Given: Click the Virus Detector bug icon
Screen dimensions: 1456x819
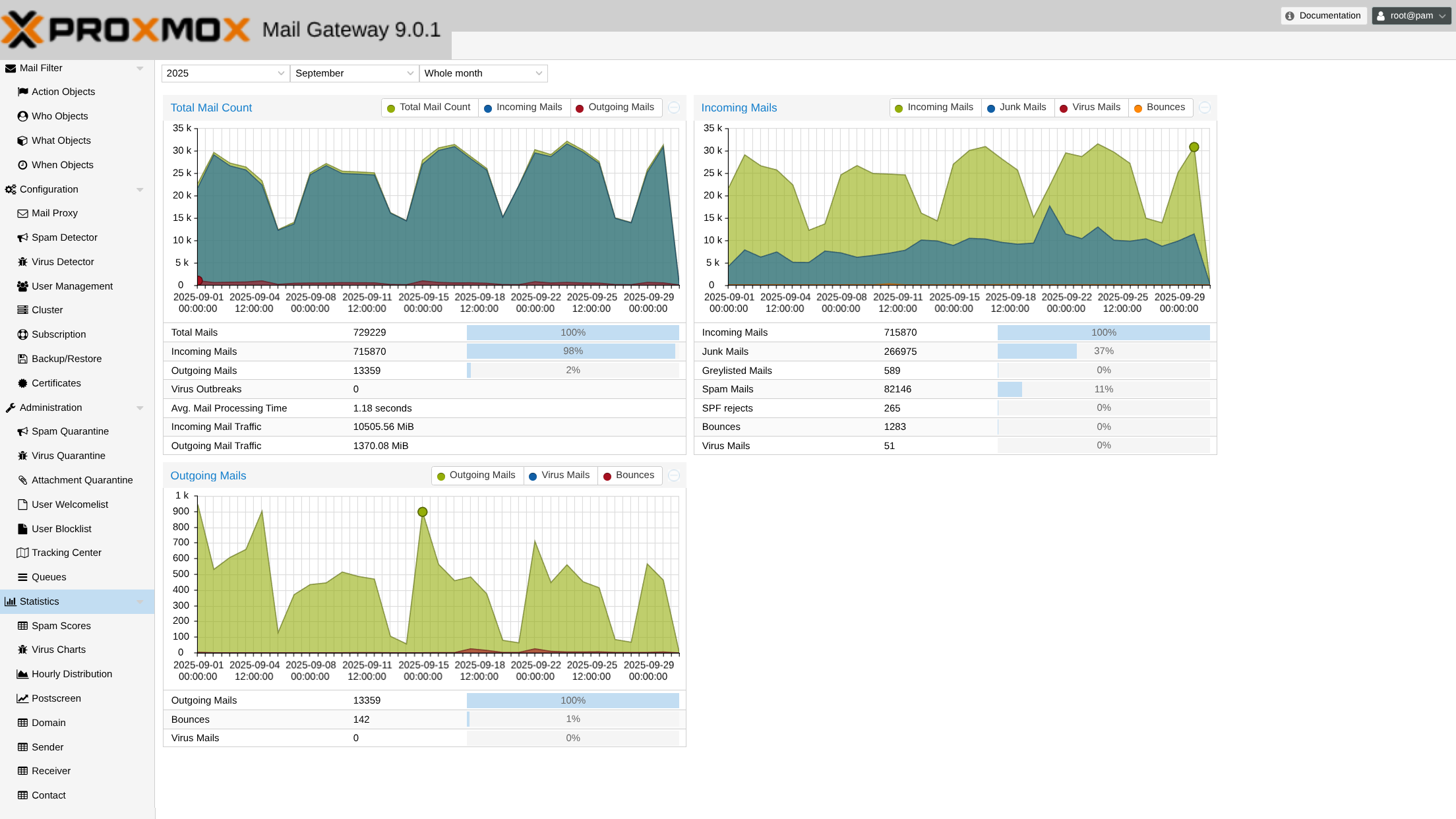Looking at the screenshot, I should click(x=22, y=262).
